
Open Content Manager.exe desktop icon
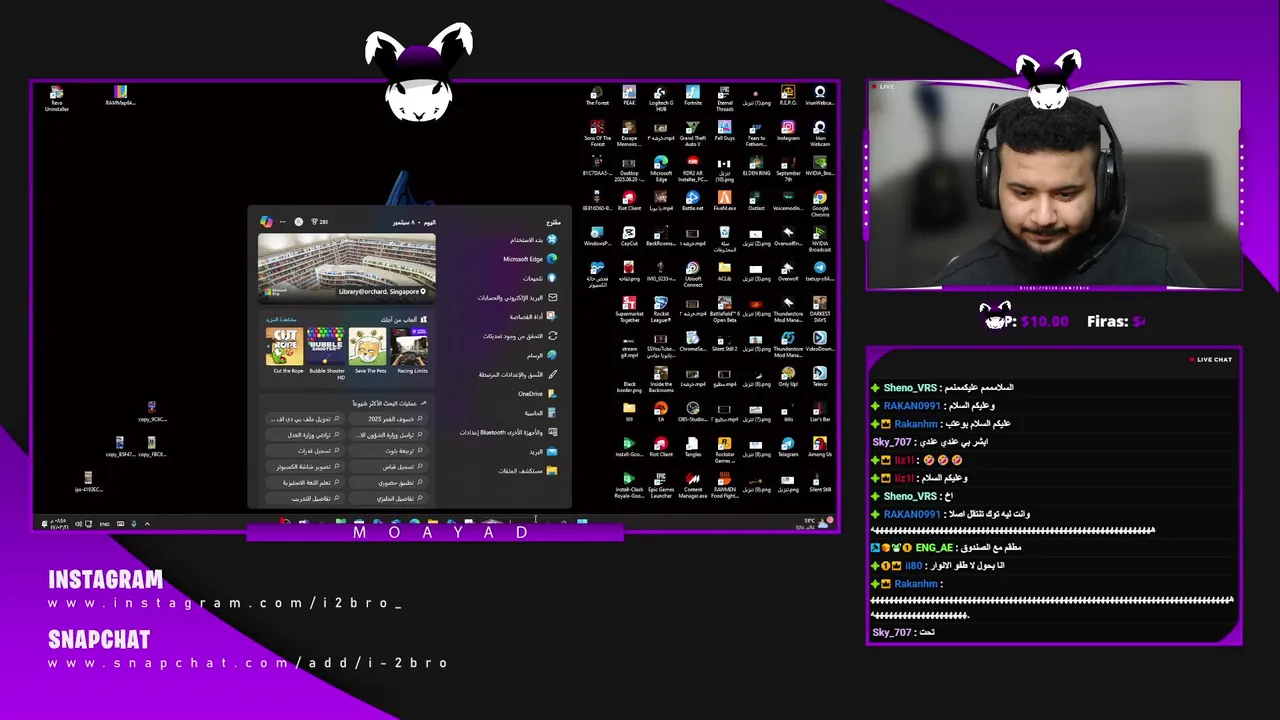(x=692, y=485)
